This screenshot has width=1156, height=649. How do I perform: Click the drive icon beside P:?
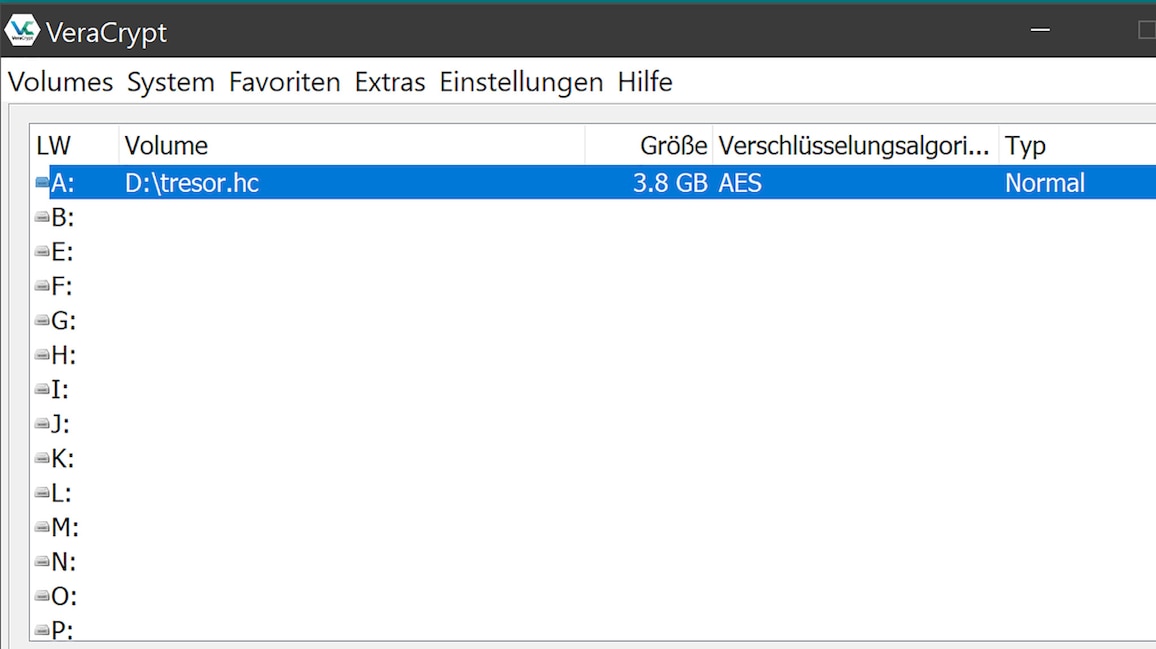(42, 630)
